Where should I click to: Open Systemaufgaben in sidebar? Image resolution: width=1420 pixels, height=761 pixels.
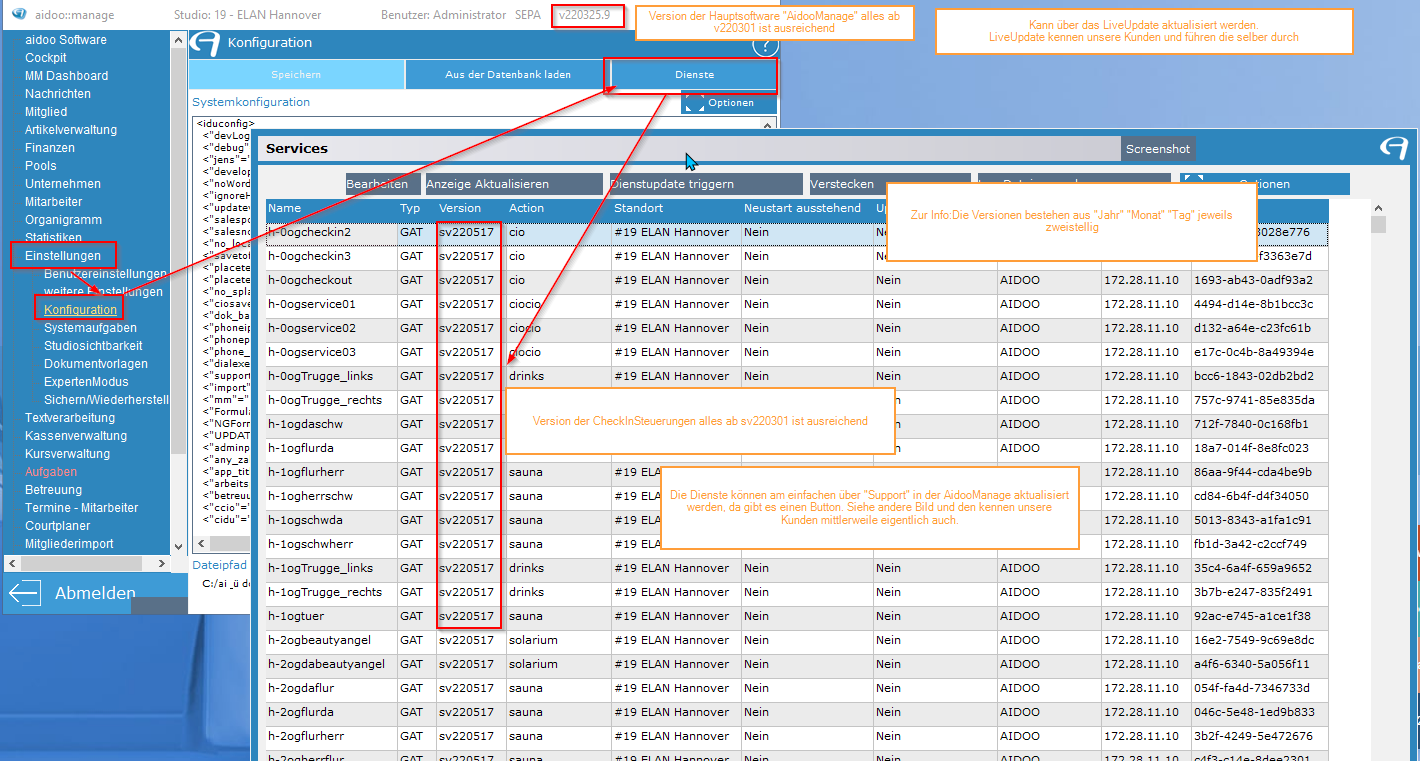coord(91,328)
